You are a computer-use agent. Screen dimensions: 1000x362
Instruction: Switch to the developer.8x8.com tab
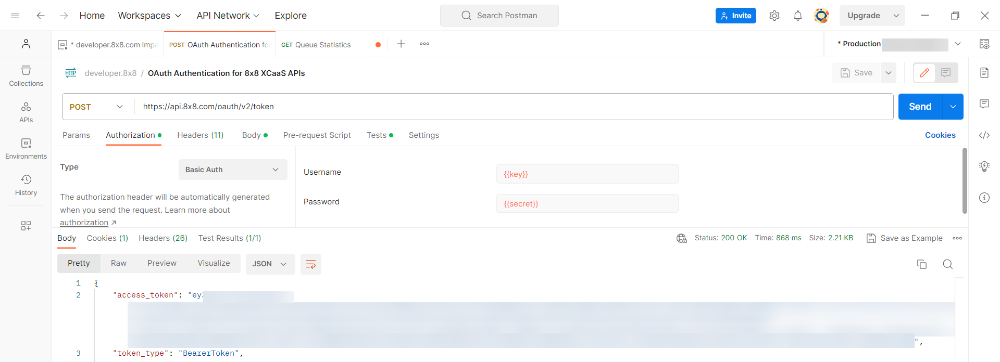click(107, 45)
